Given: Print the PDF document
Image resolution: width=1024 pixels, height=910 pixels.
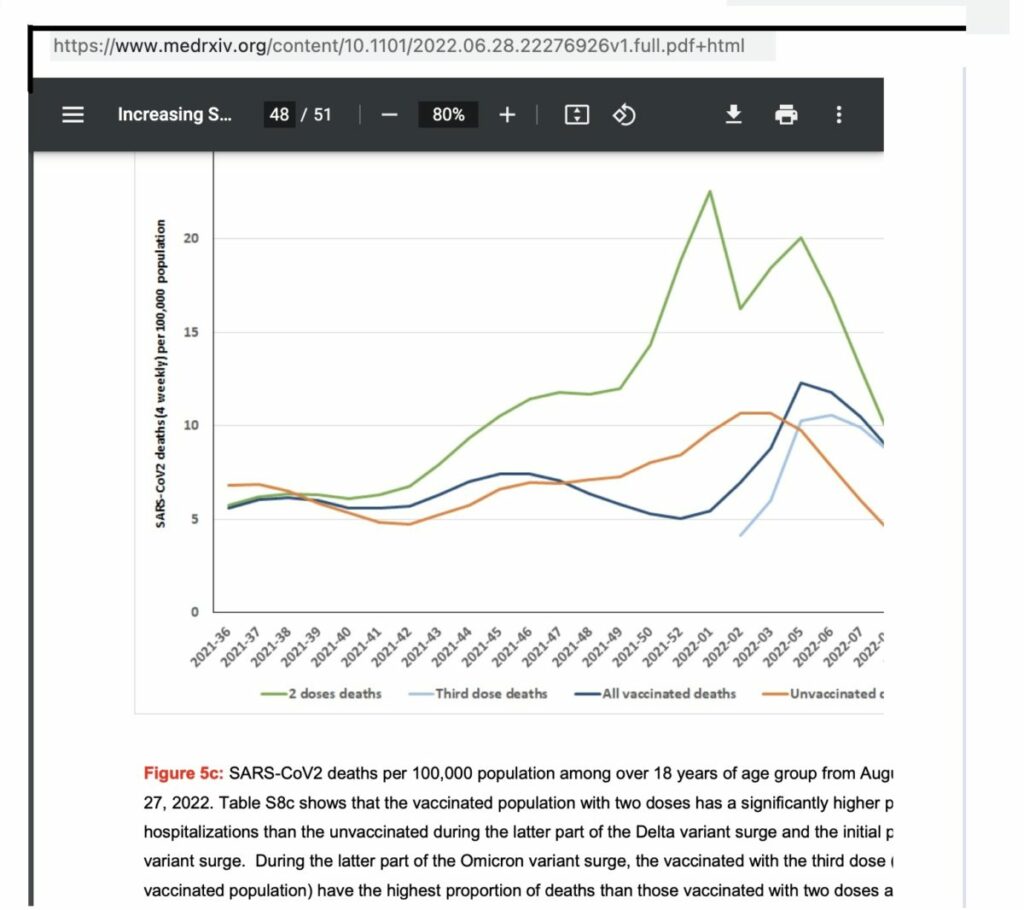Looking at the screenshot, I should [786, 115].
